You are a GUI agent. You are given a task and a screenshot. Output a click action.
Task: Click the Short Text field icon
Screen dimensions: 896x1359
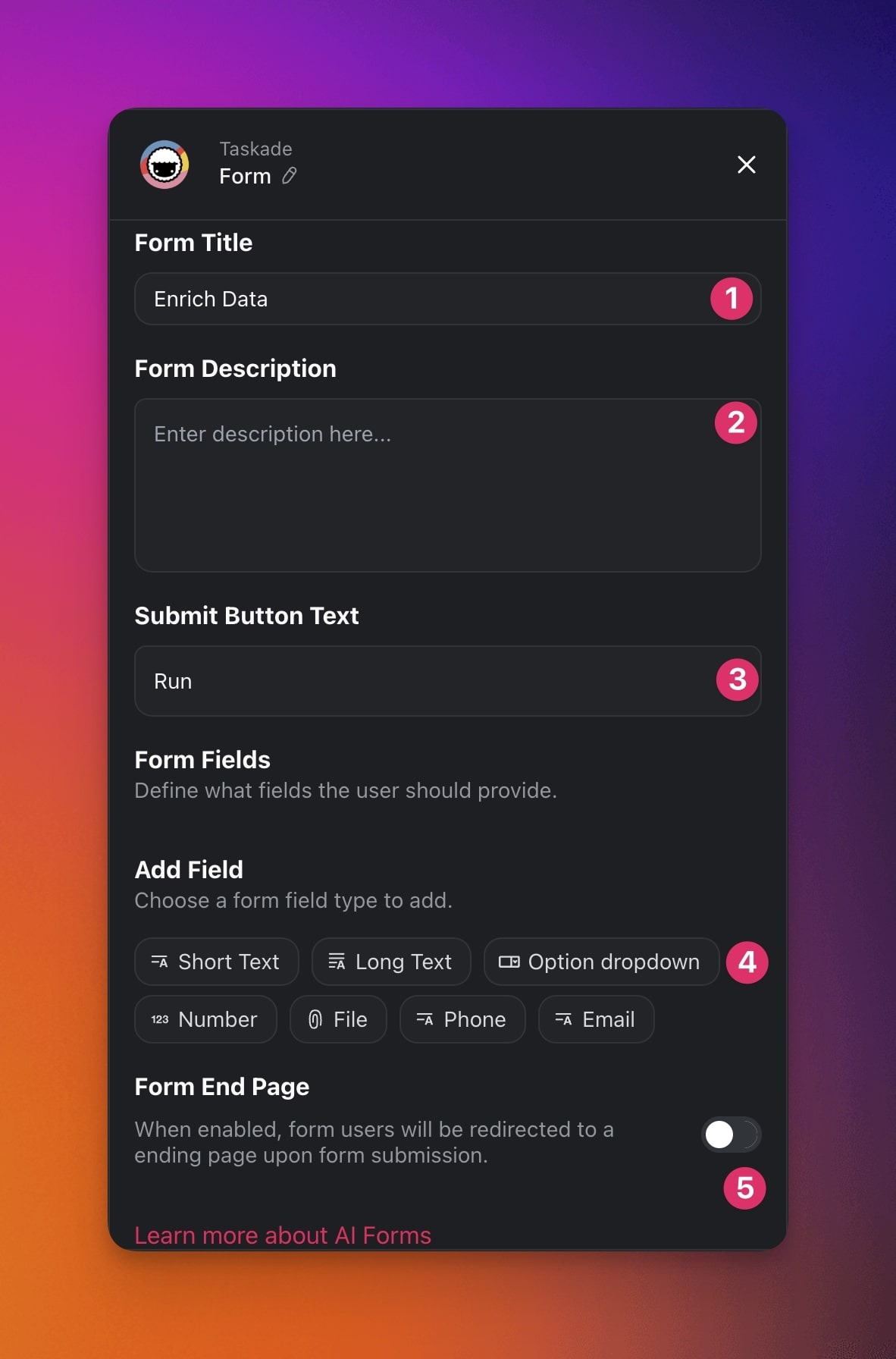[159, 962]
